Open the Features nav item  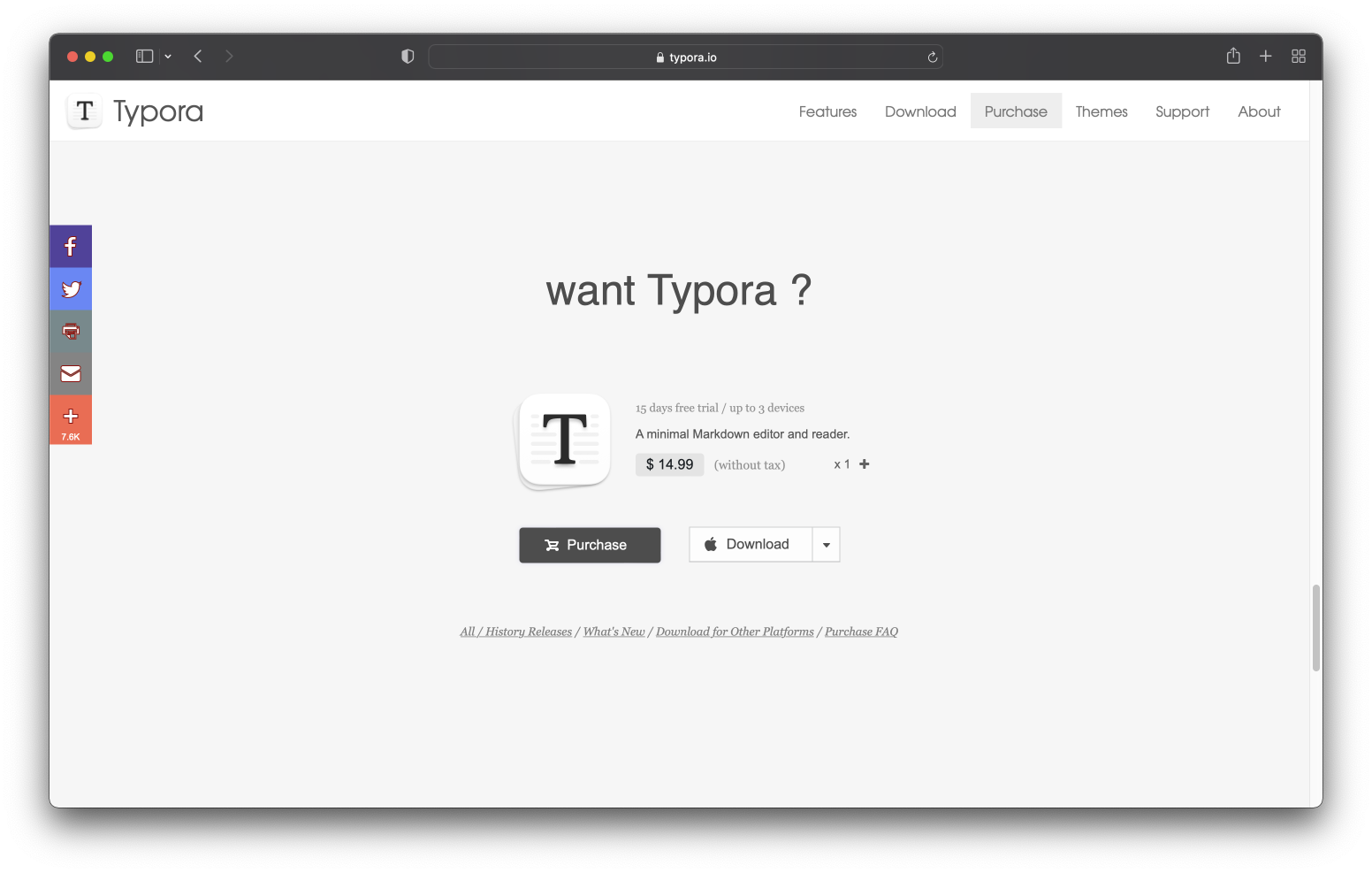click(827, 111)
